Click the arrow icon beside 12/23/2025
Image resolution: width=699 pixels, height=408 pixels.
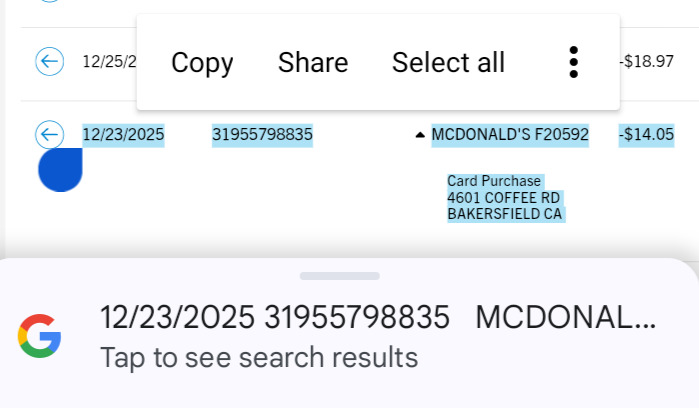pyautogui.click(x=49, y=134)
